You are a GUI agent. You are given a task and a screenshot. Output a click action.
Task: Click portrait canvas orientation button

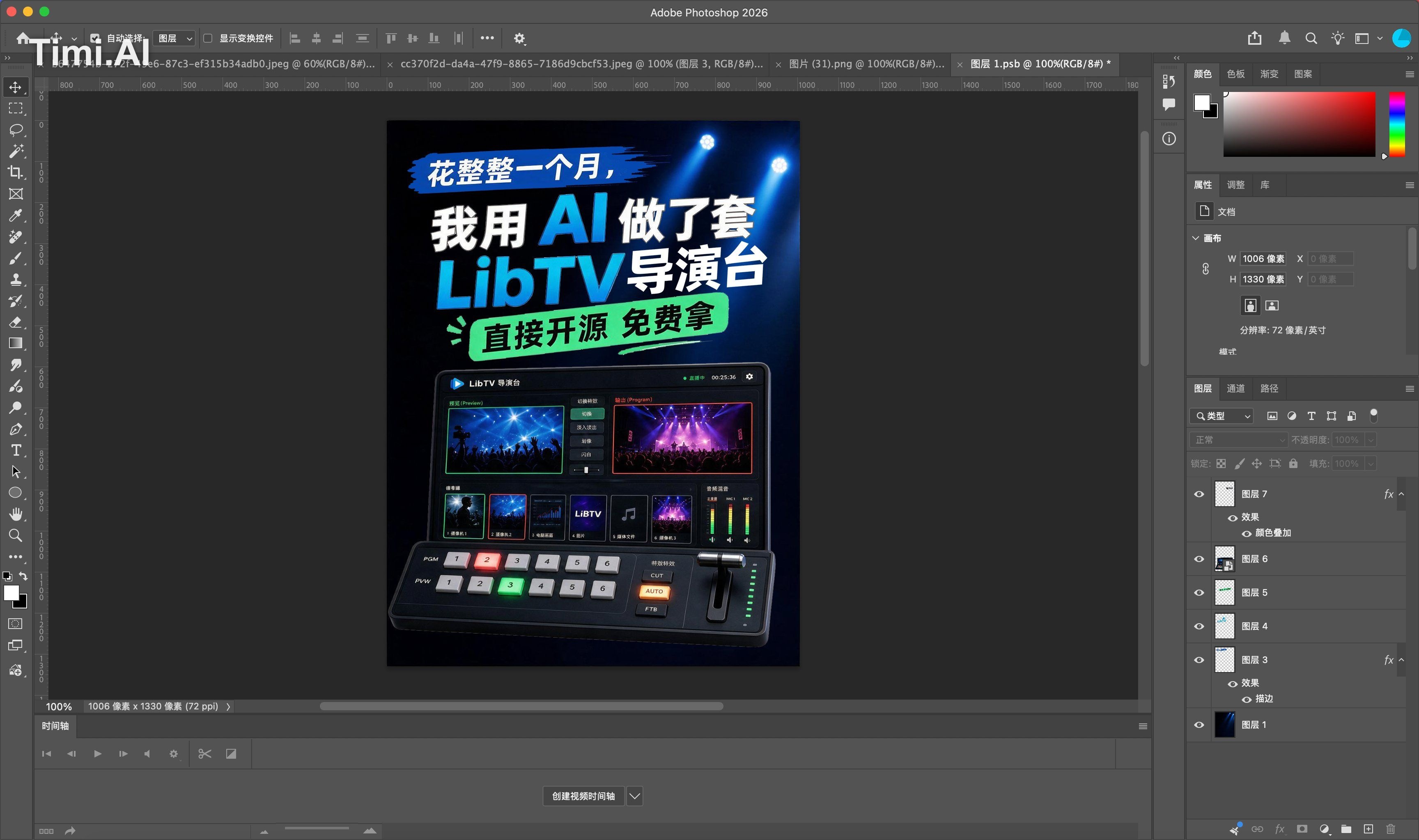click(x=1250, y=306)
